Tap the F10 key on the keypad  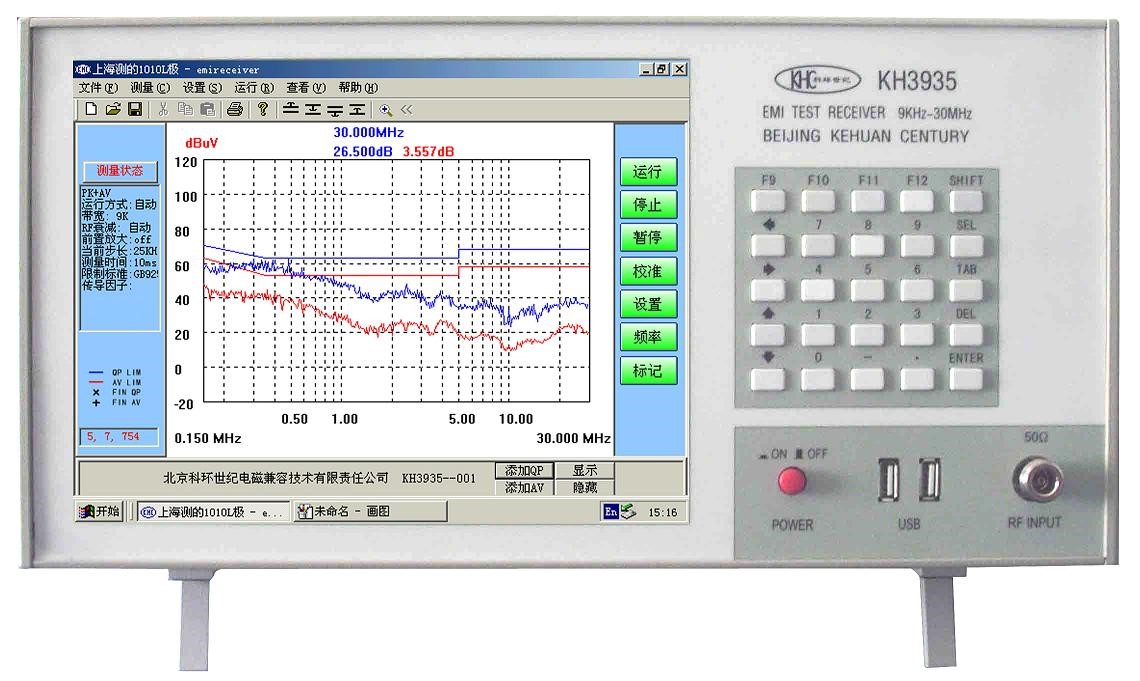(x=818, y=201)
